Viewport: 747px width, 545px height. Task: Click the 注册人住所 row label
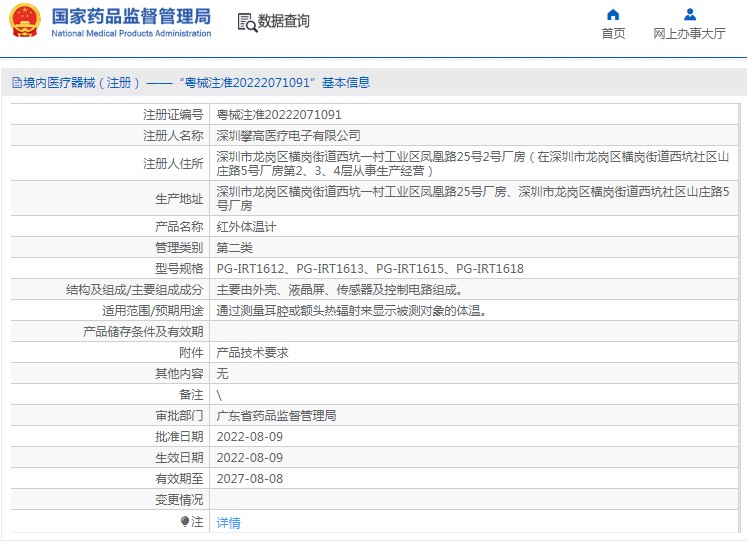(x=173, y=163)
